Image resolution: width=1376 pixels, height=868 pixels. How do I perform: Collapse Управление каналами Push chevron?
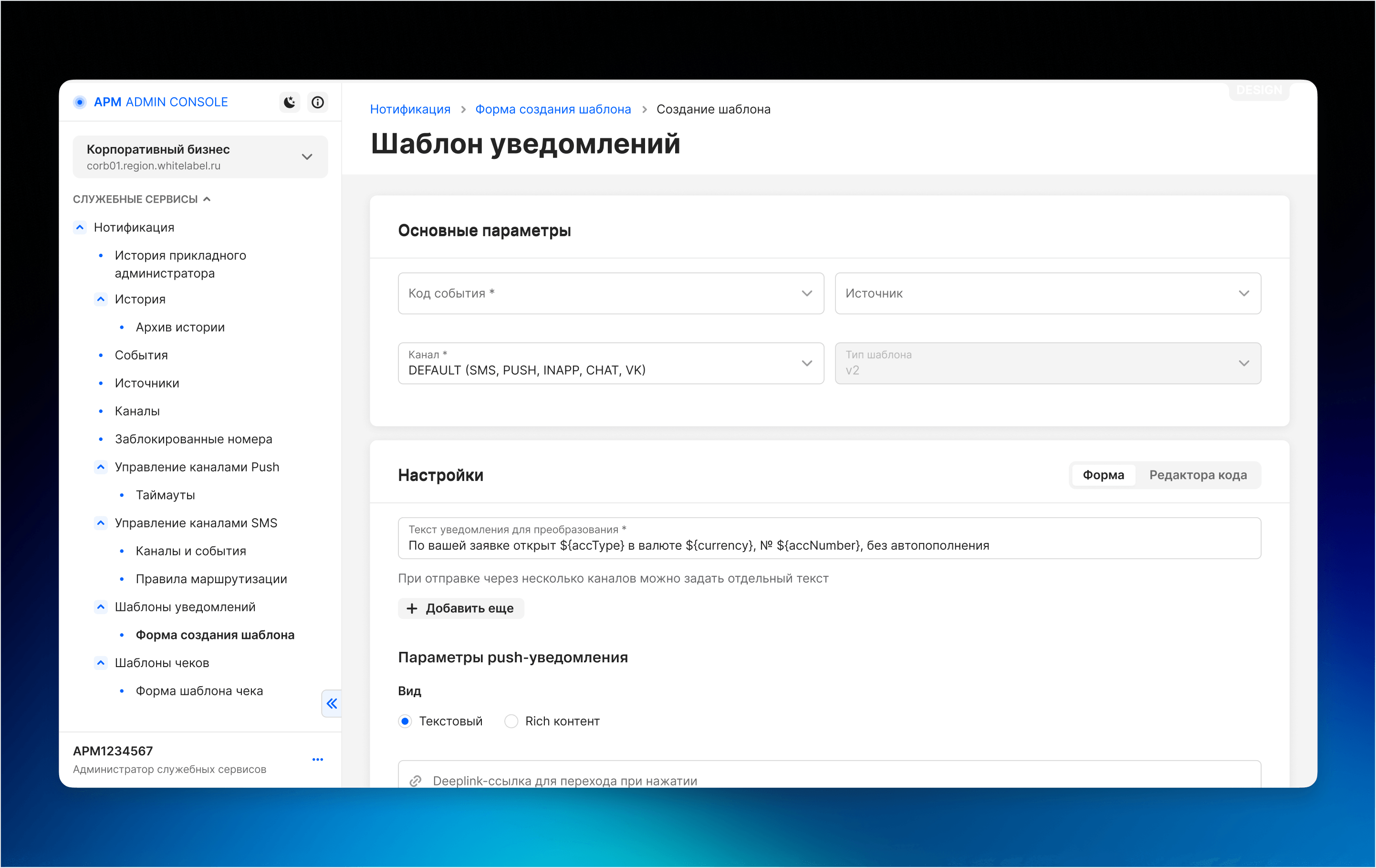tap(101, 467)
